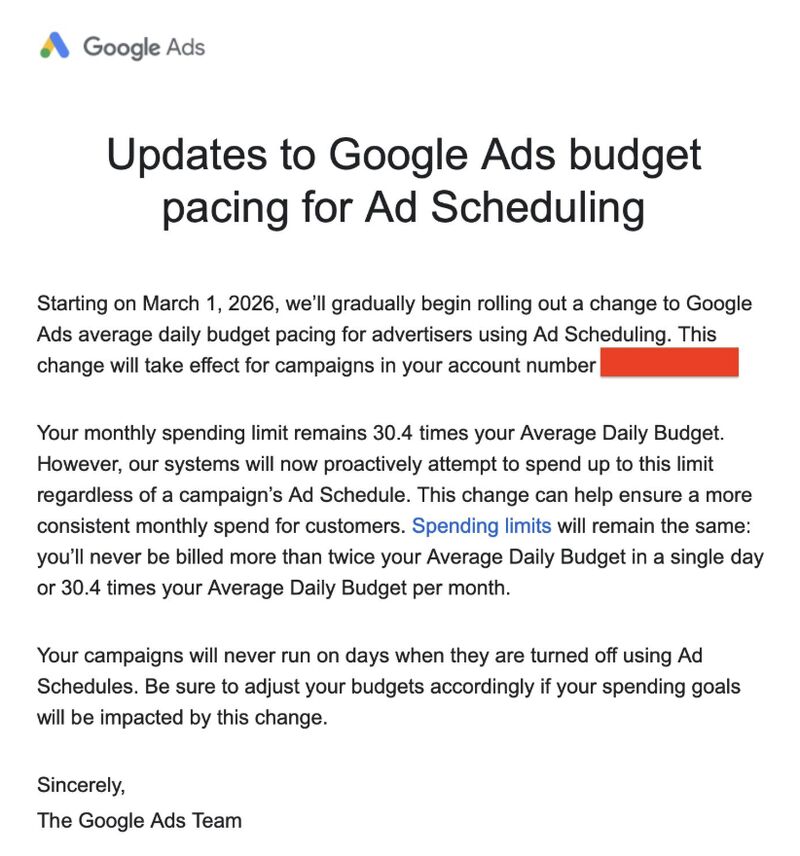Click the Google Ads triangle logo icon
This screenshot has width=800, height=856.
click(54, 46)
